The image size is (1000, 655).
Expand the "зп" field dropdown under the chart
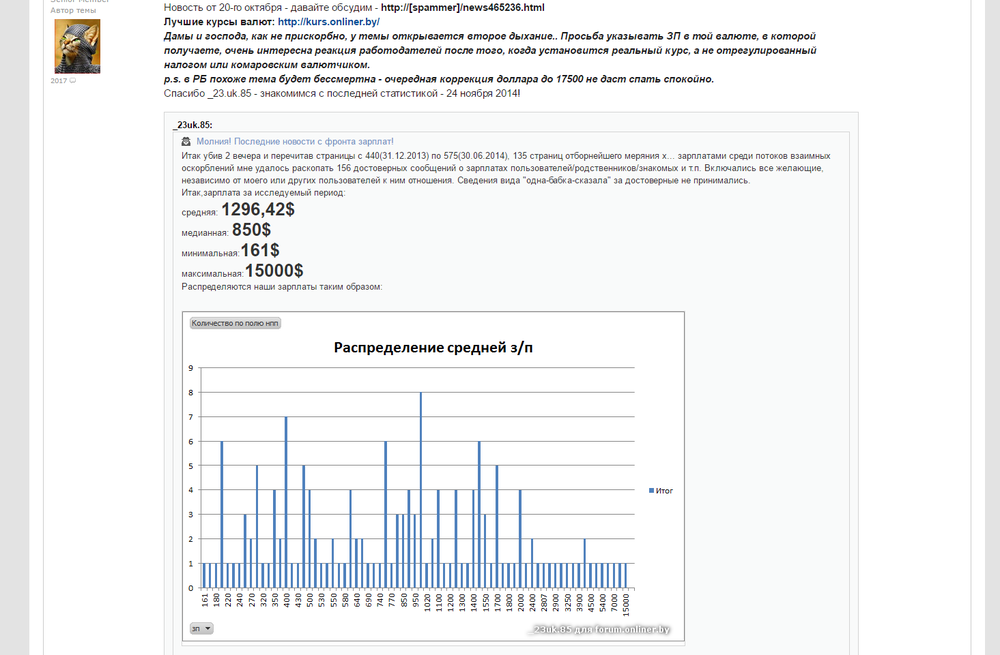[x=202, y=629]
